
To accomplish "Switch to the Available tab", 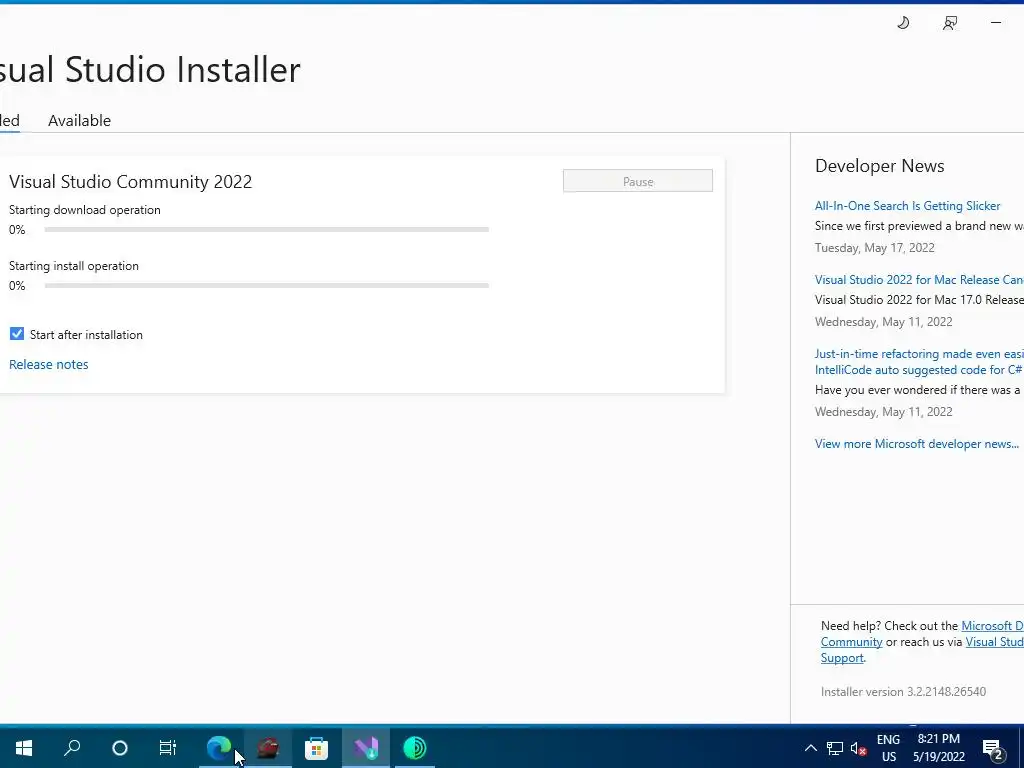I will click(79, 120).
